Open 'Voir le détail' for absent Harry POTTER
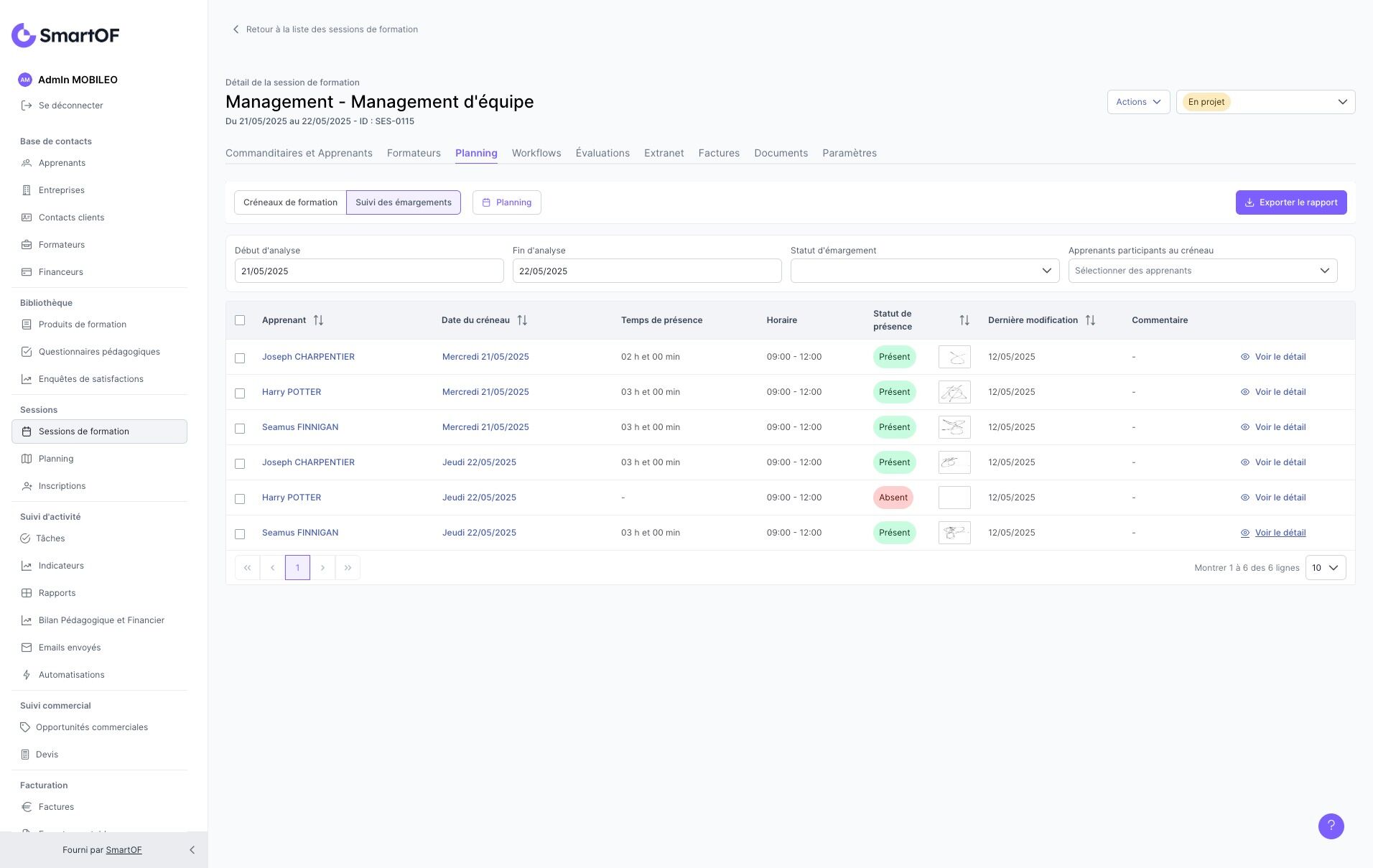Image resolution: width=1373 pixels, height=868 pixels. [1280, 498]
